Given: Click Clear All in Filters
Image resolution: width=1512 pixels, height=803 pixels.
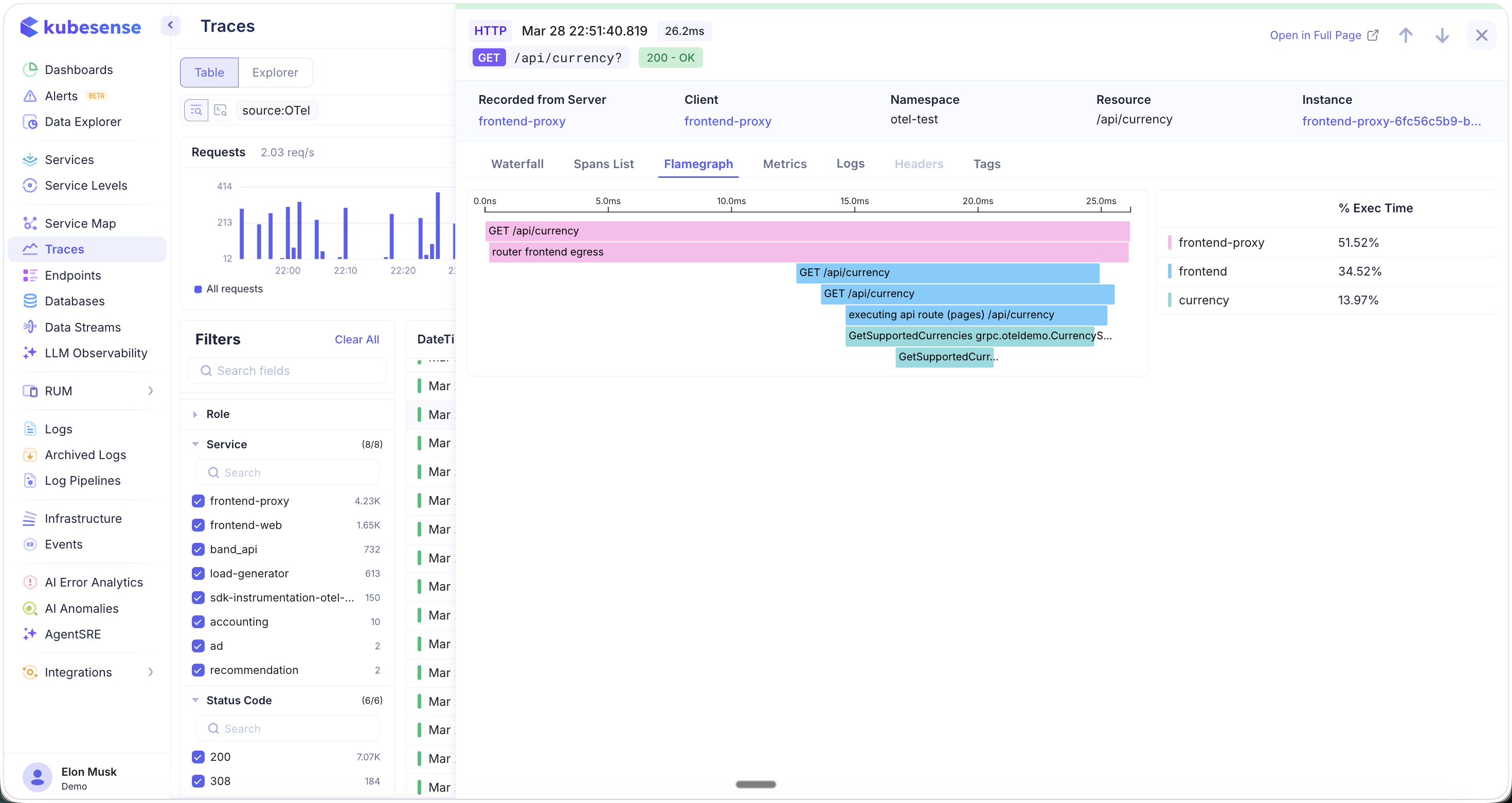Looking at the screenshot, I should [356, 340].
